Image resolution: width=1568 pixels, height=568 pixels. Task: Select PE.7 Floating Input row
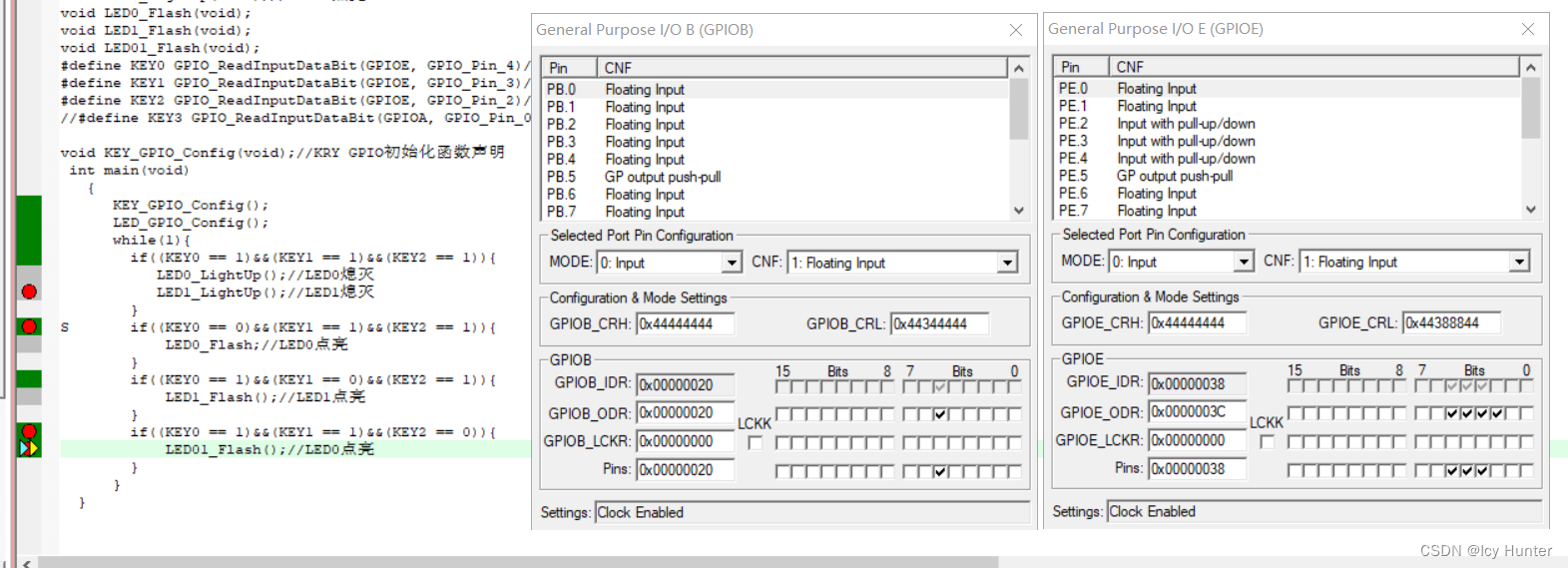point(1288,211)
